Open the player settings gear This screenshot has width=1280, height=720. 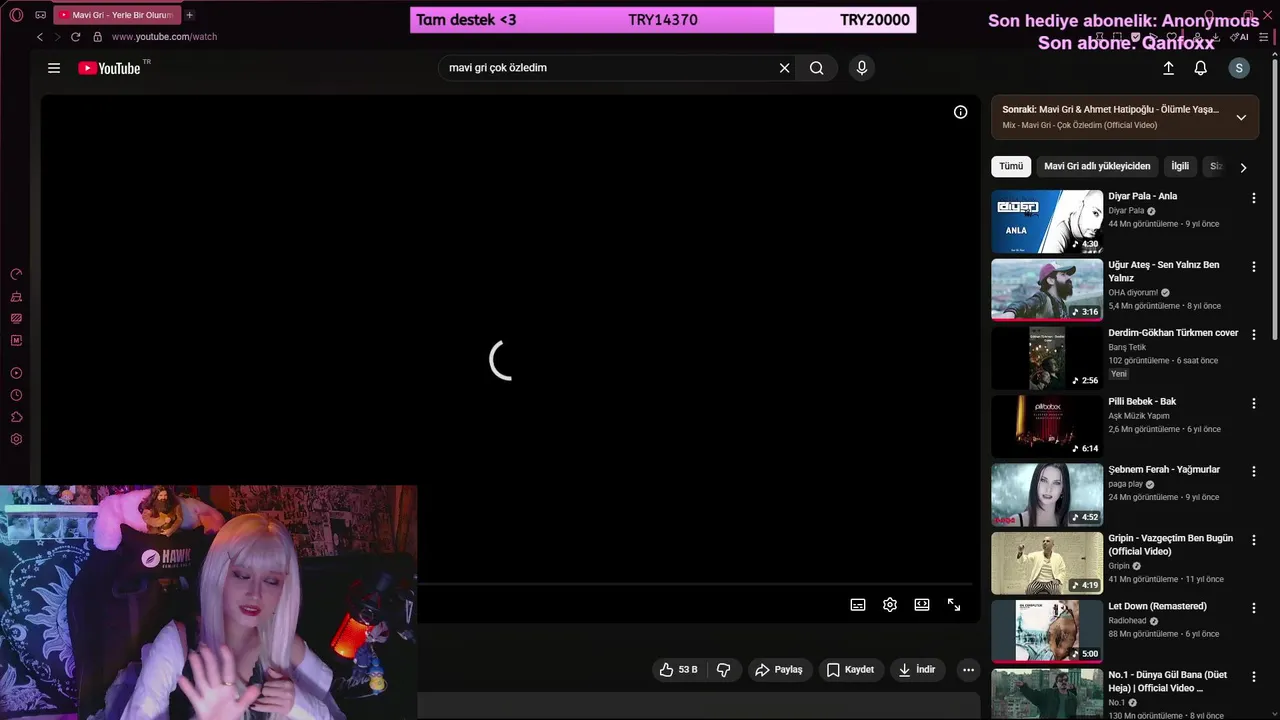pos(890,605)
